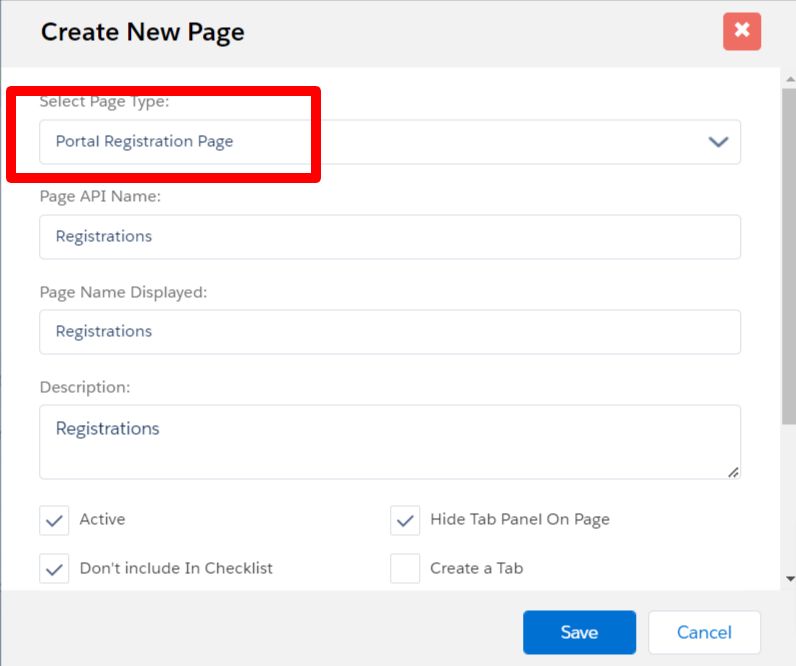
Task: Uncheck the Don't include In Checklist box
Action: (54, 568)
